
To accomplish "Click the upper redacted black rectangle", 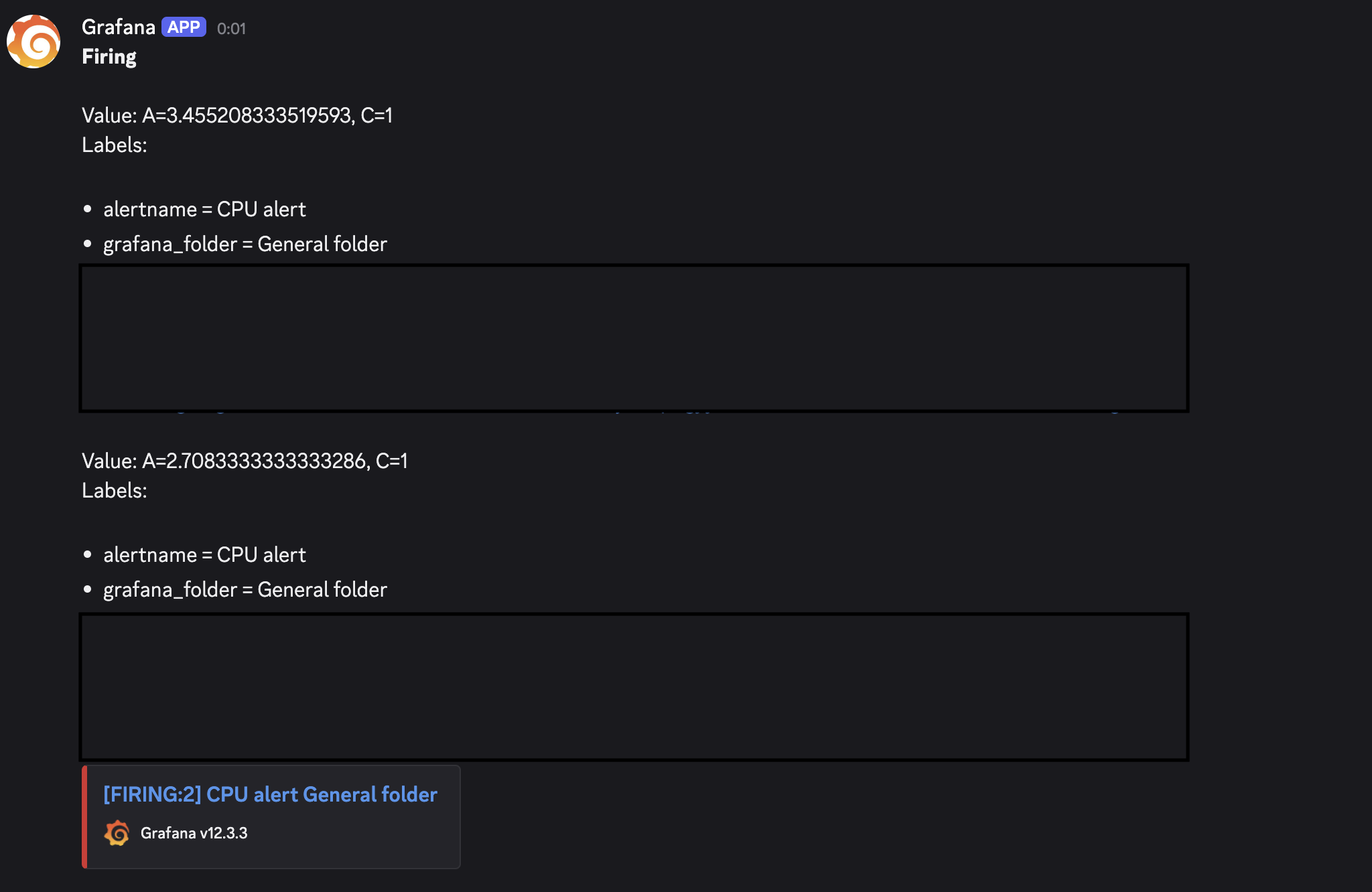I will point(634,337).
